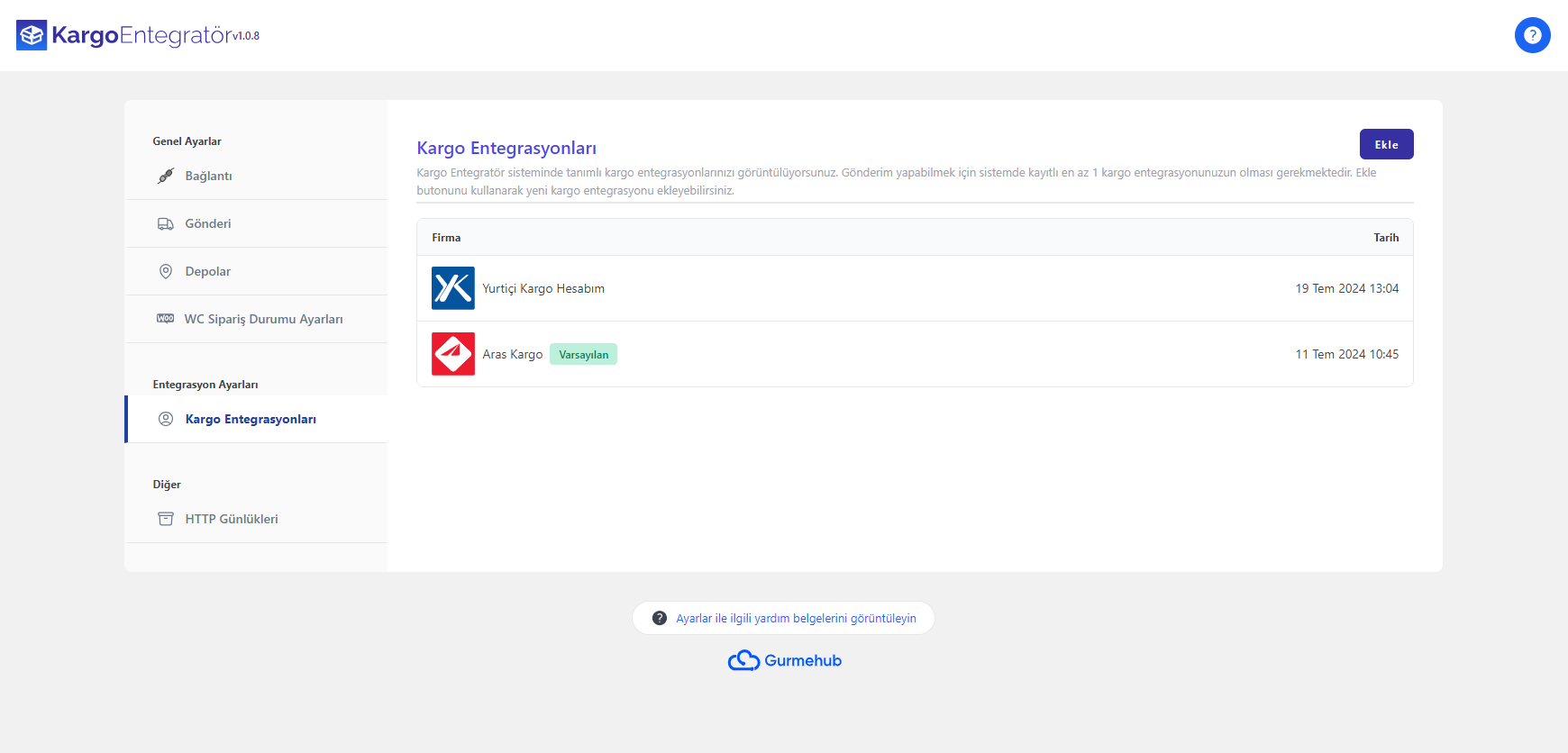Image resolution: width=1568 pixels, height=753 pixels.
Task: Click the Gurmehub text link
Action: click(803, 660)
